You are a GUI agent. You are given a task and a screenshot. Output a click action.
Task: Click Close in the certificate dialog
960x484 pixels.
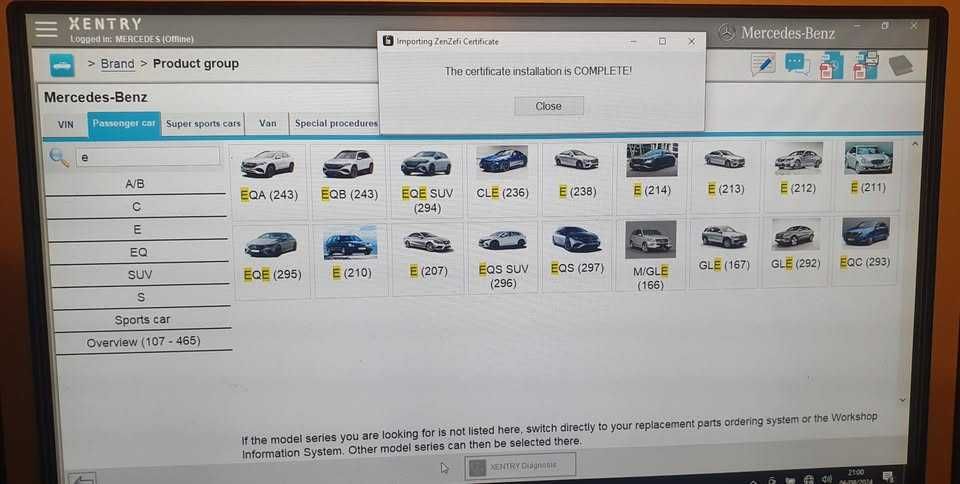pyautogui.click(x=549, y=106)
